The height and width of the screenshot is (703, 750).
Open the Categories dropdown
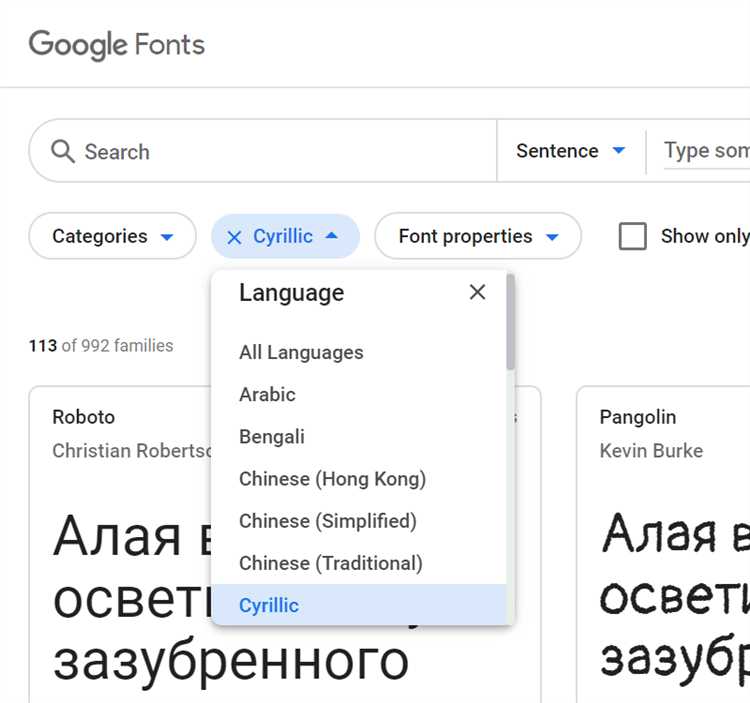112,236
